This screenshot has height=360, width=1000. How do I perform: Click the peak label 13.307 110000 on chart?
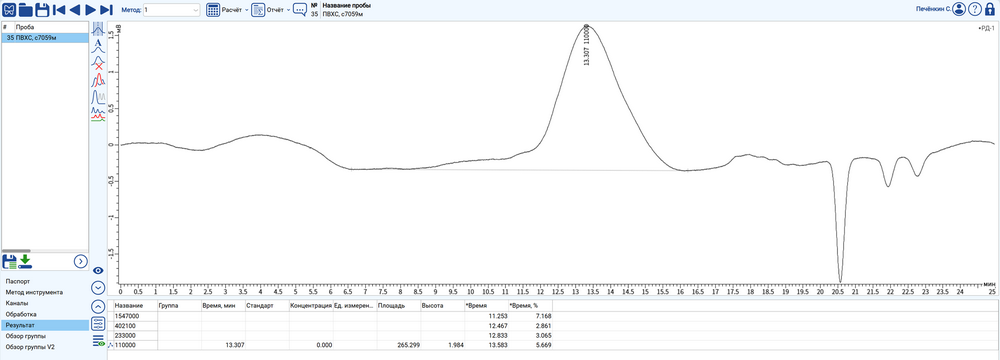pyautogui.click(x=587, y=45)
